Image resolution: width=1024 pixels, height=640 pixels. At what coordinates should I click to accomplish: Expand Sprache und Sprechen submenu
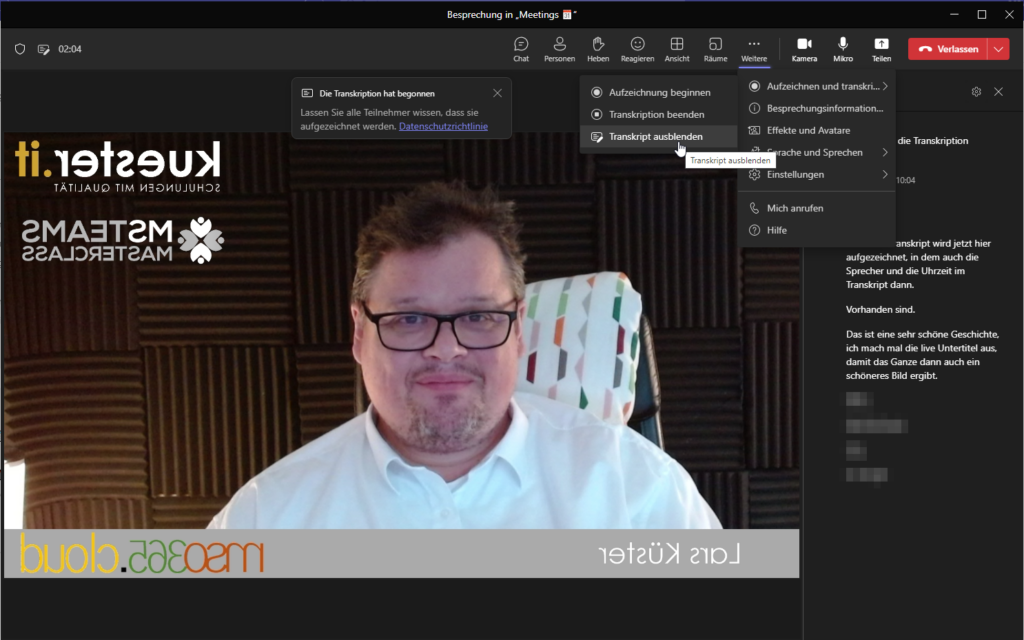click(x=817, y=152)
